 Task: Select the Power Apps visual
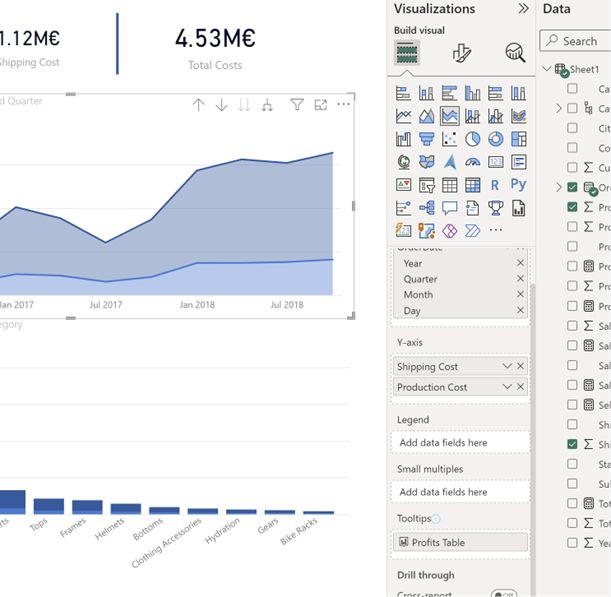point(450,231)
